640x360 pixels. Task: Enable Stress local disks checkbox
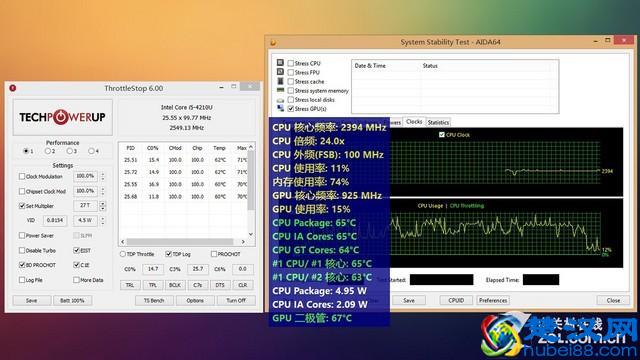point(291,100)
